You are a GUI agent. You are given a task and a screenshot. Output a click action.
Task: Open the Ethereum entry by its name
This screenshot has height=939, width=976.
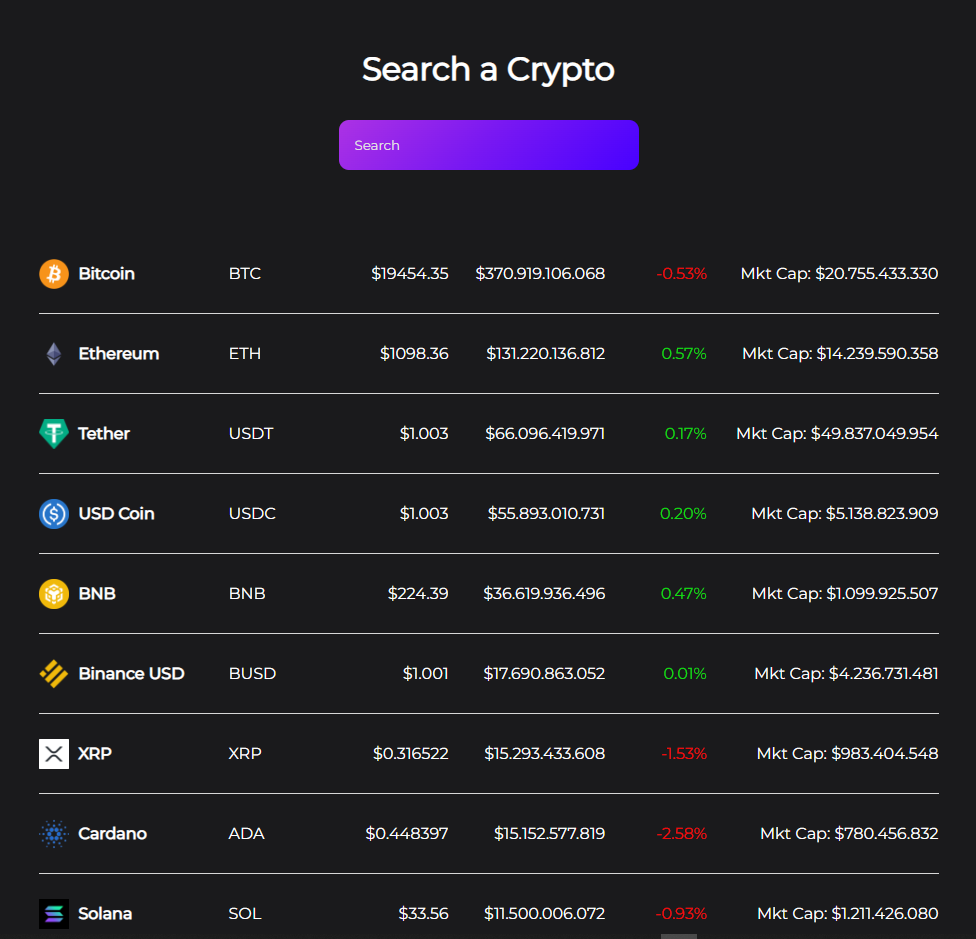coord(119,353)
